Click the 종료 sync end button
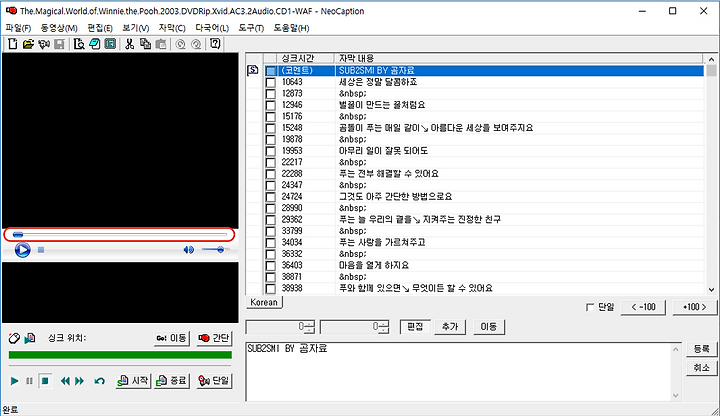The height and width of the screenshot is (416, 720). point(172,381)
